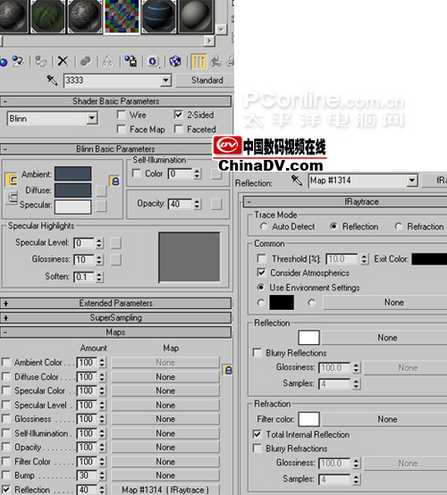This screenshot has height=495, width=447.
Task: Click the sample slots vertical scroll down arrow
Action: click(x=220, y=29)
